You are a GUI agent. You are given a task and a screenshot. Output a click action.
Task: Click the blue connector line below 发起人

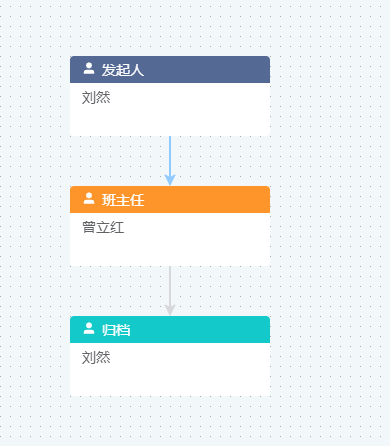[170, 155]
